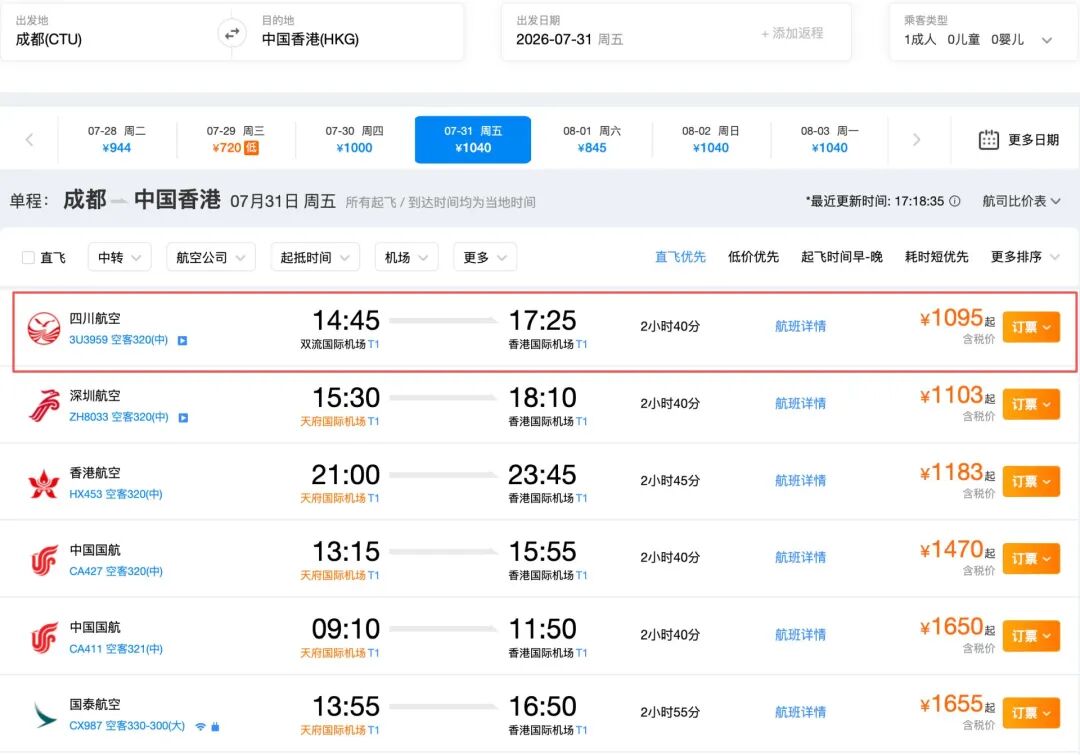Click Hong Kong Airlines logo
This screenshot has height=755, width=1080.
click(x=43, y=483)
